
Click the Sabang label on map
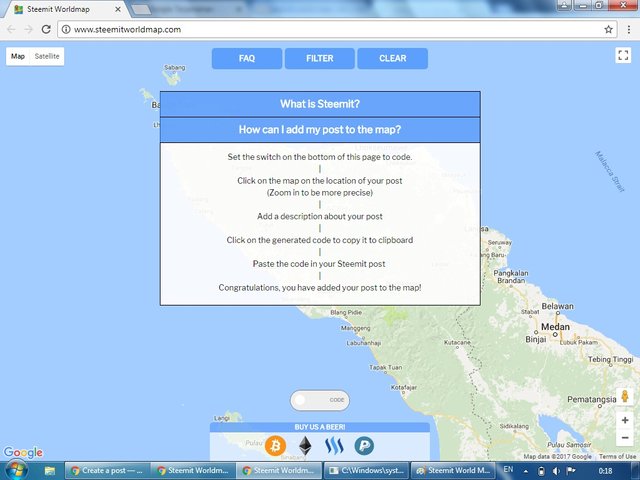175,67
